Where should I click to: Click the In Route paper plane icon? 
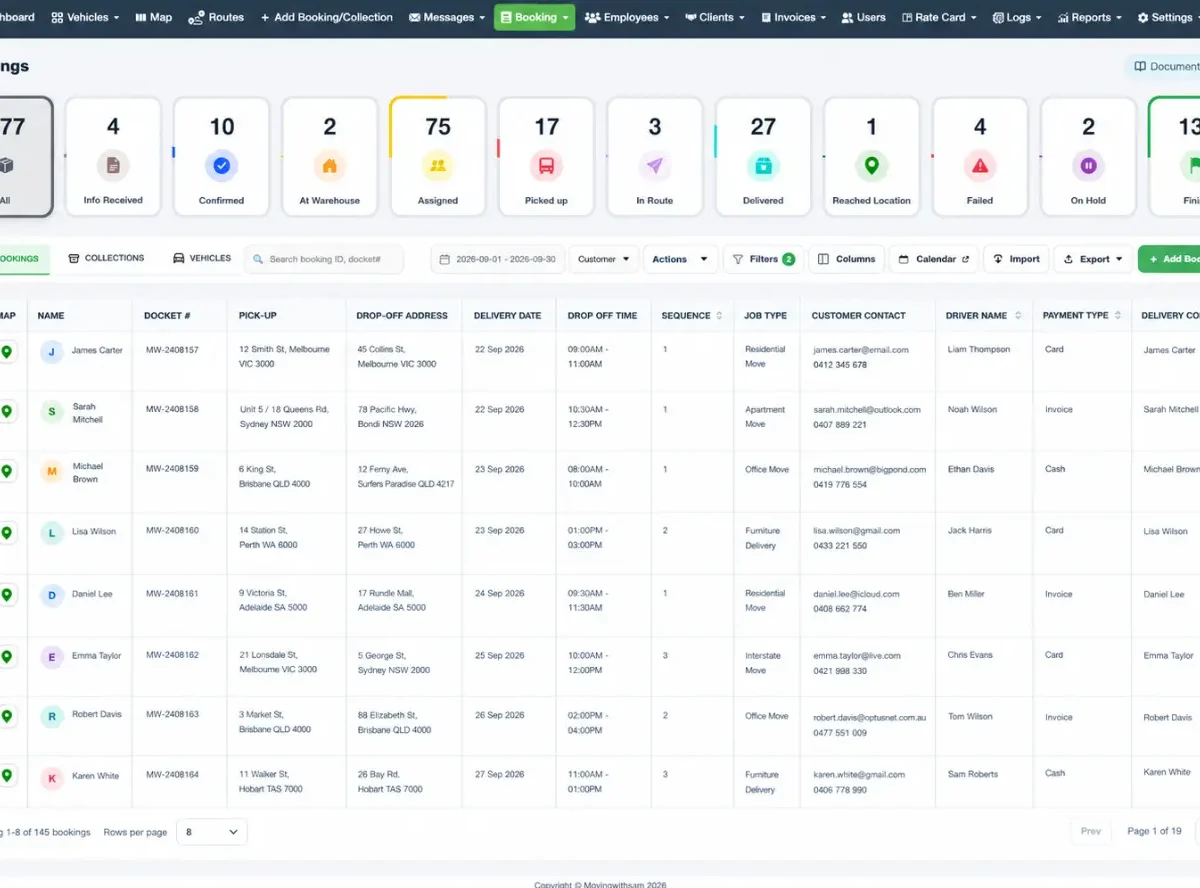[x=654, y=165]
